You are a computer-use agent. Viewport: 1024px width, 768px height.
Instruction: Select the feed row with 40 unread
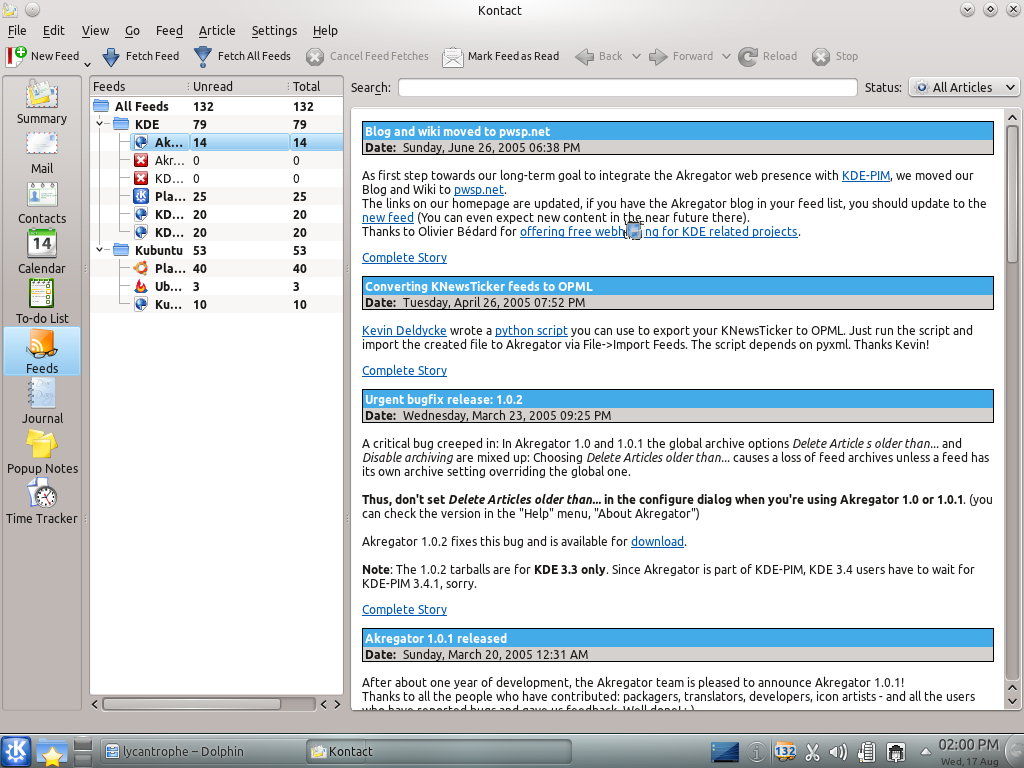coord(216,268)
